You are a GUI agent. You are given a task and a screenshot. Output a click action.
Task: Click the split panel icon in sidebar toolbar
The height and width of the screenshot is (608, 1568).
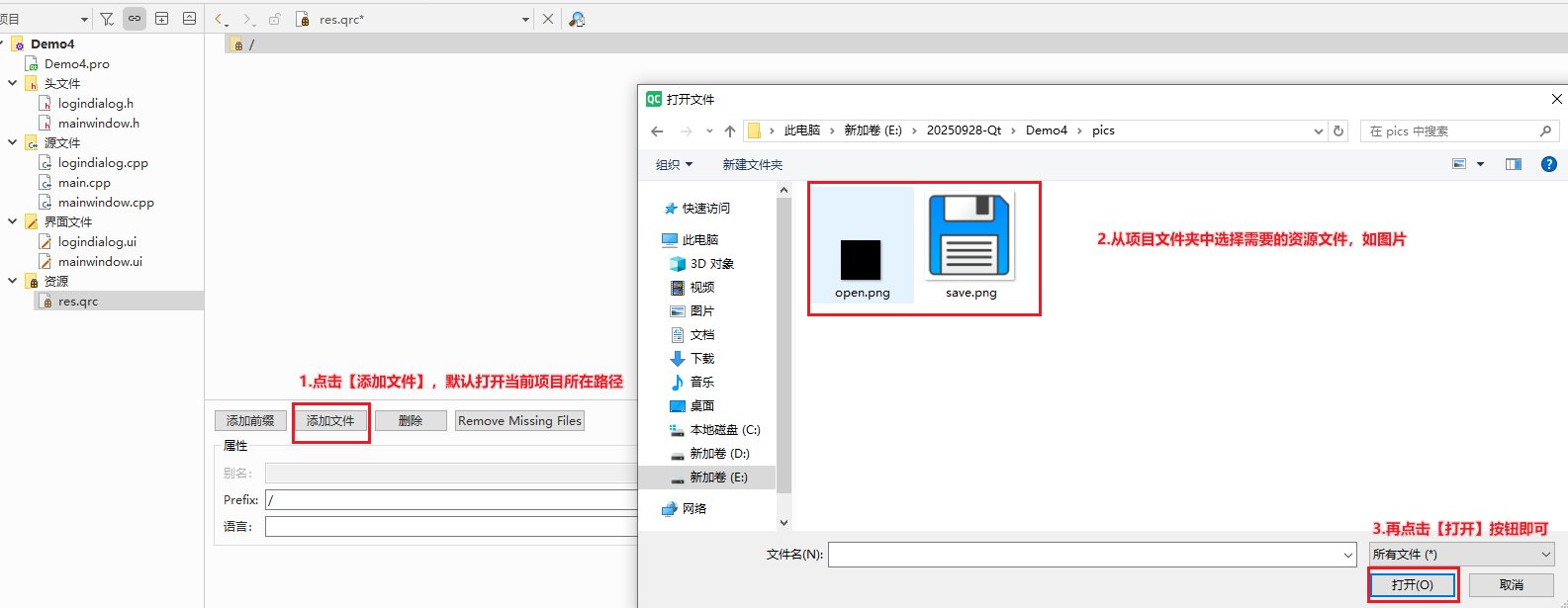point(162,19)
